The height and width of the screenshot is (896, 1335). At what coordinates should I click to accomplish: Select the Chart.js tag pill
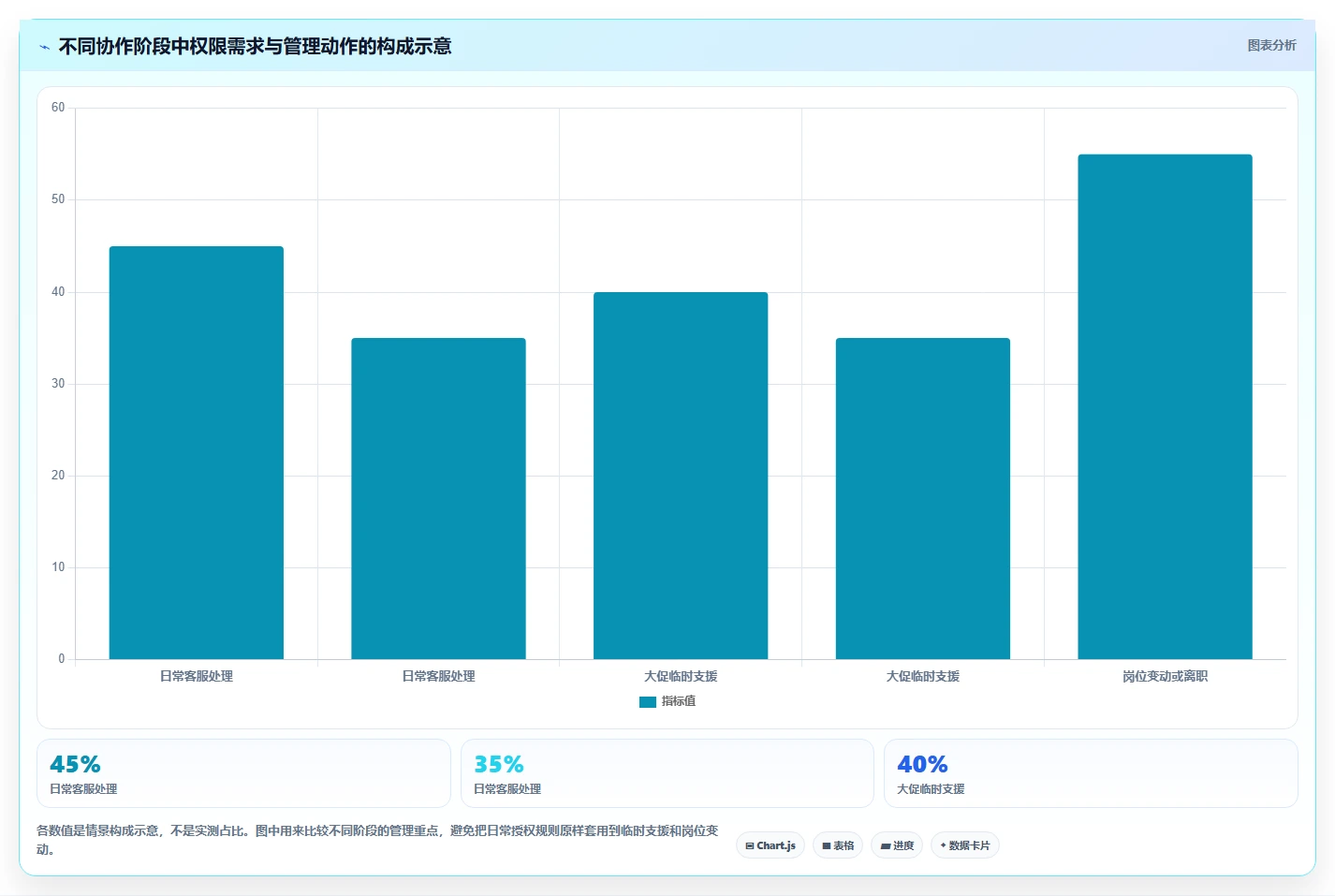pyautogui.click(x=770, y=845)
